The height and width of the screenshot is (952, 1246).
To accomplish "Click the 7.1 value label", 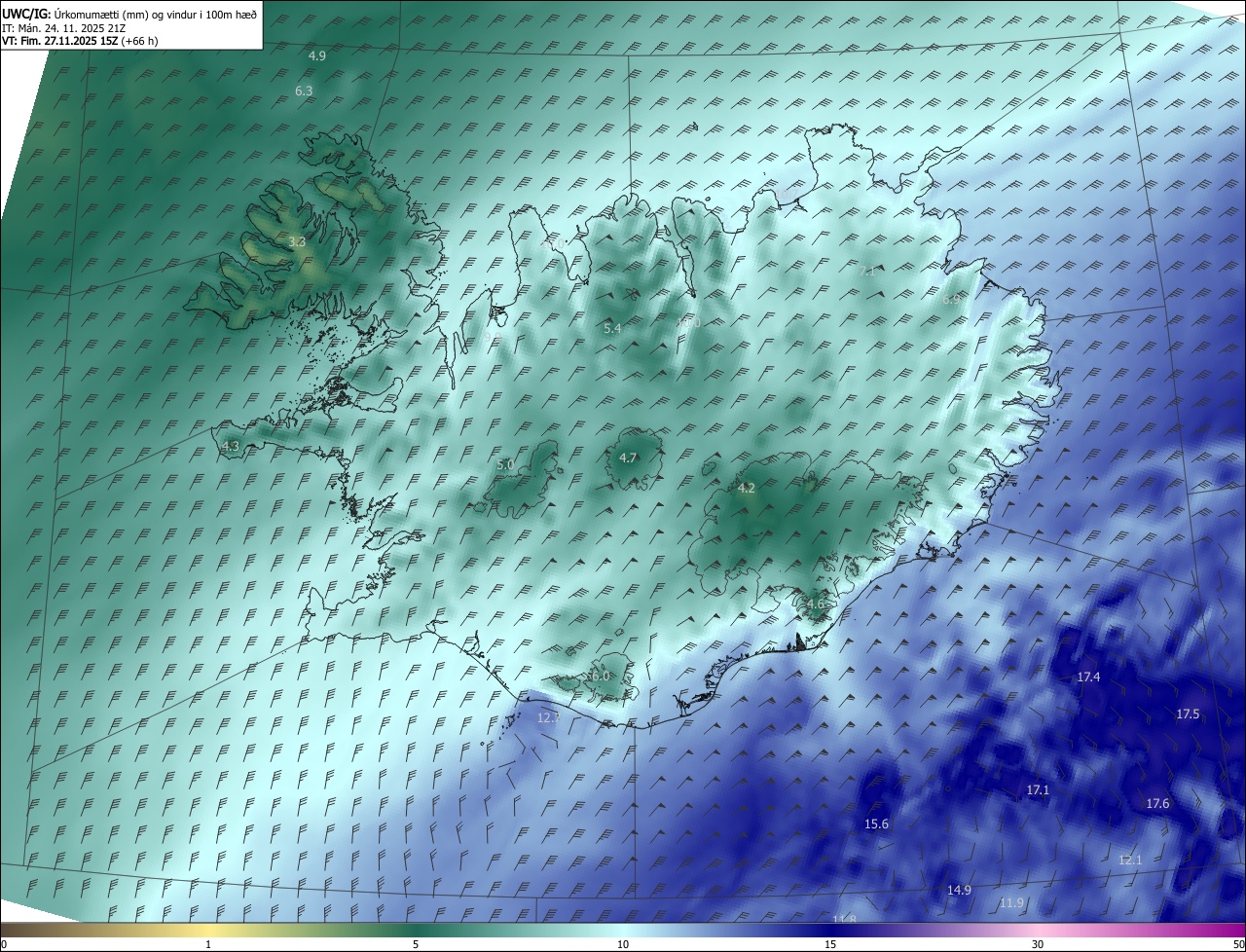I will [867, 272].
